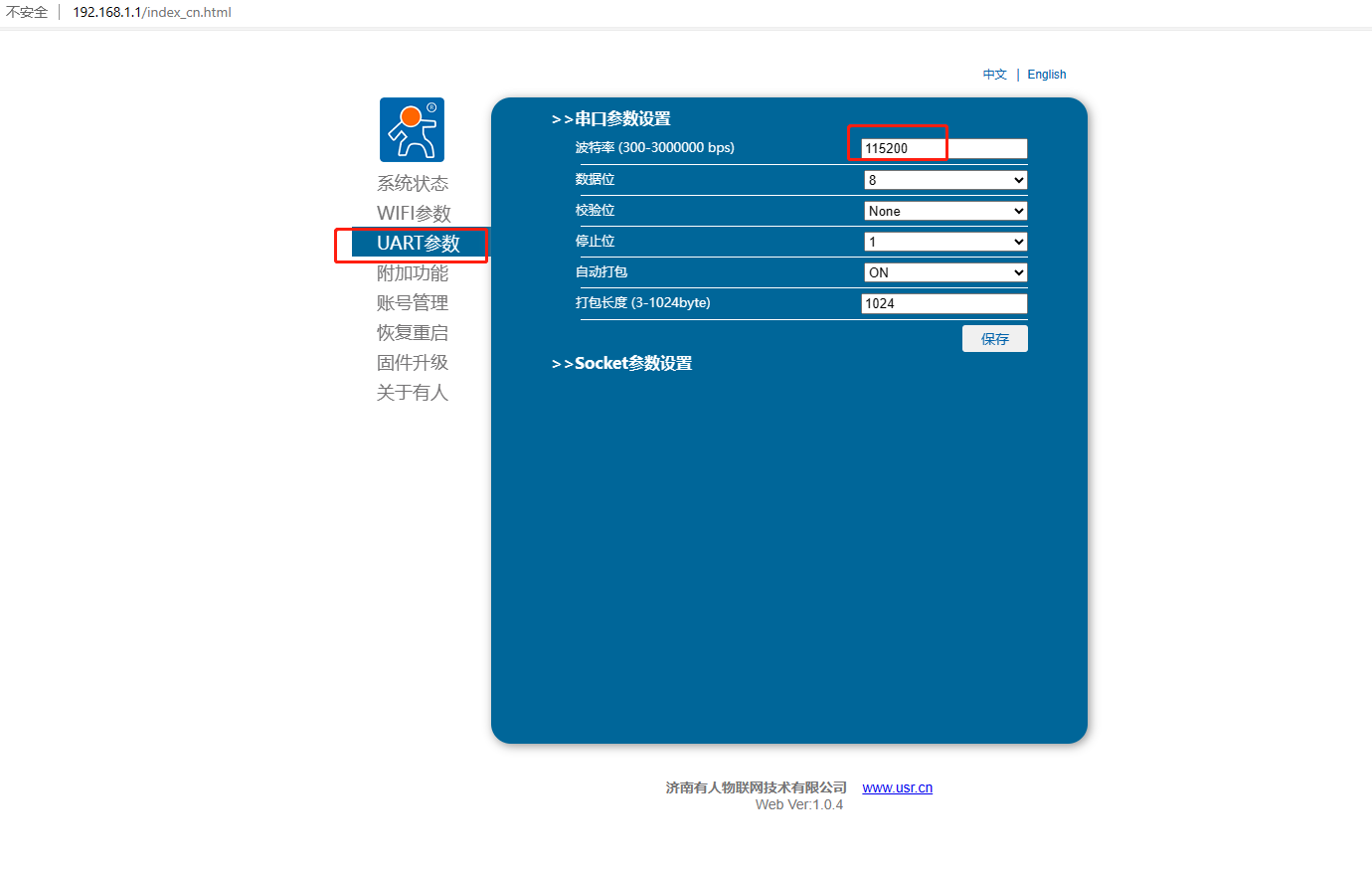The height and width of the screenshot is (870, 1372).
Task: Open the 固件升级 firmware upgrade page
Action: pos(412,362)
